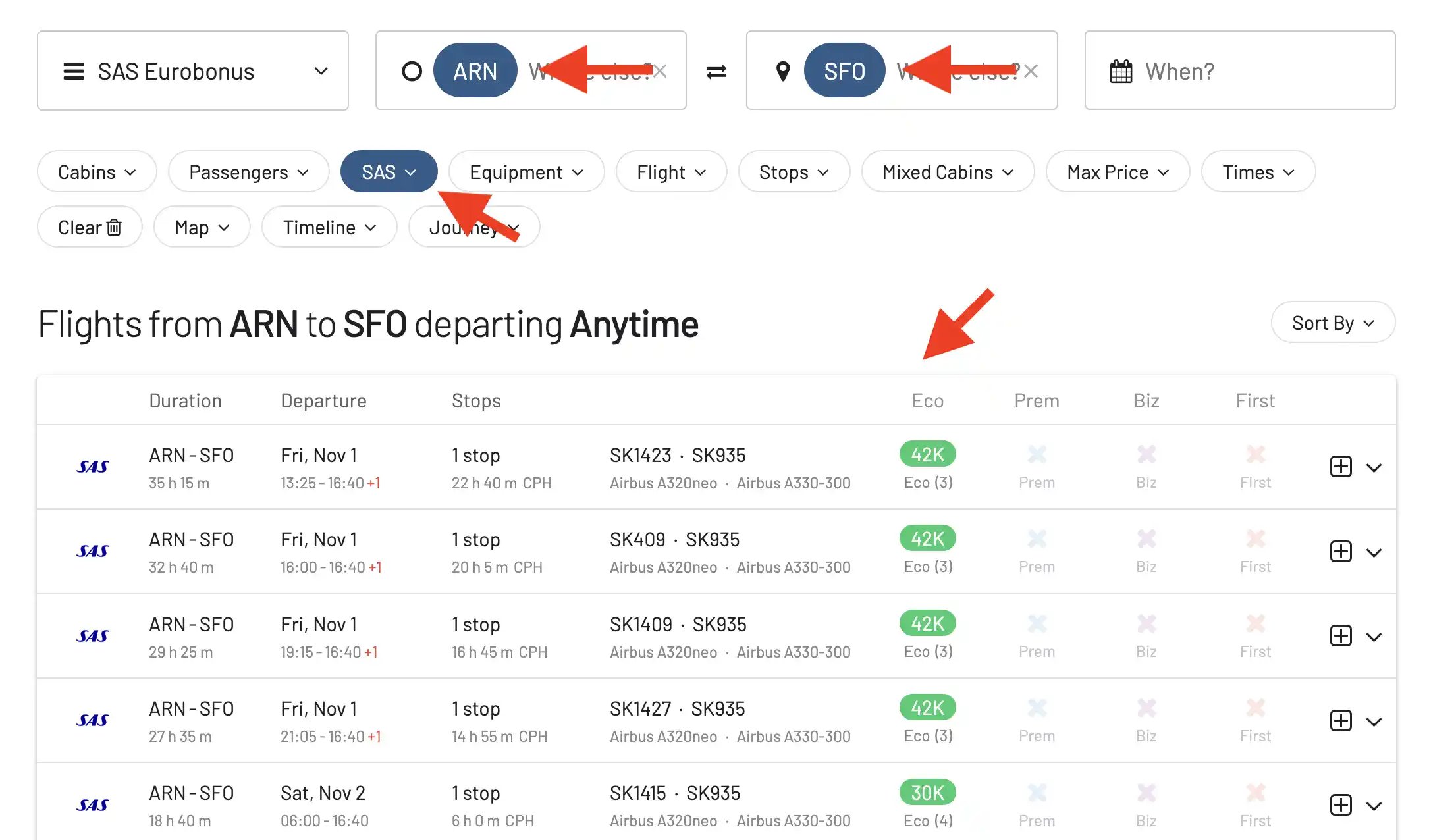Click unavailable First icon on SK1423 row
Viewport: 1429px width, 840px height.
(1255, 454)
